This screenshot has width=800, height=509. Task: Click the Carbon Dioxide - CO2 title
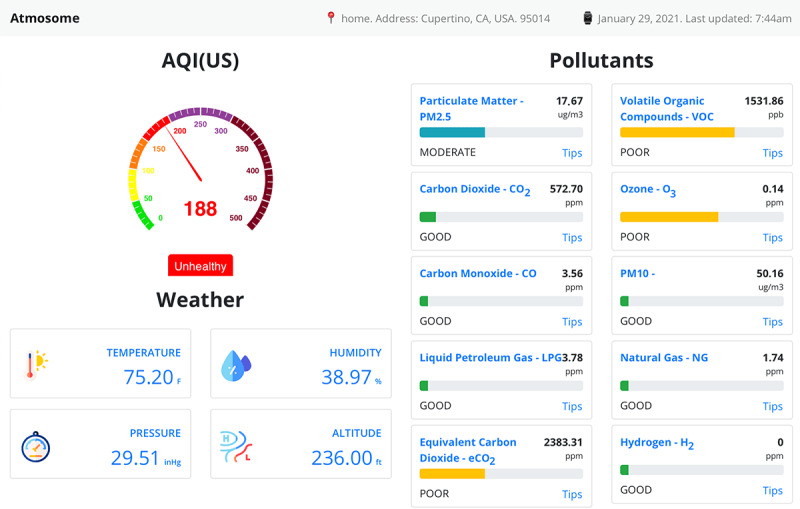(474, 190)
